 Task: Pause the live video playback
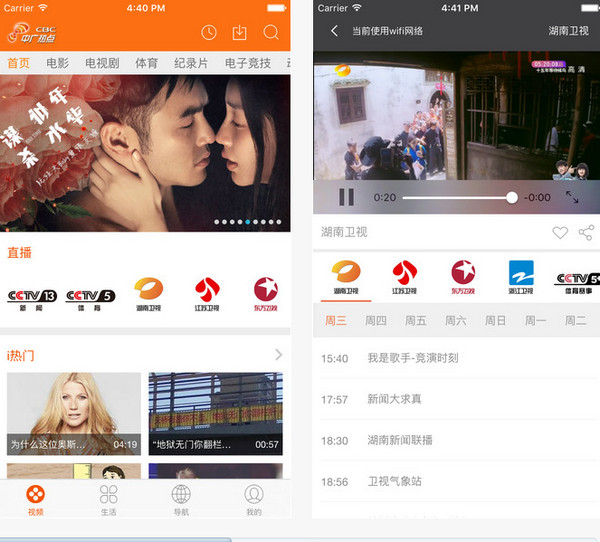346,197
